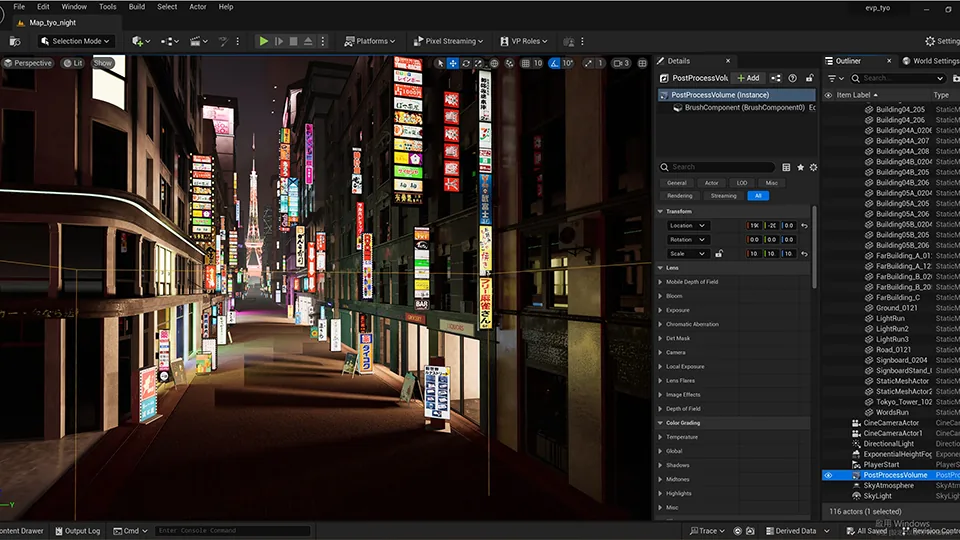Activate the Rotate gizmo tool
Viewport: 960px width, 540px height.
466,63
